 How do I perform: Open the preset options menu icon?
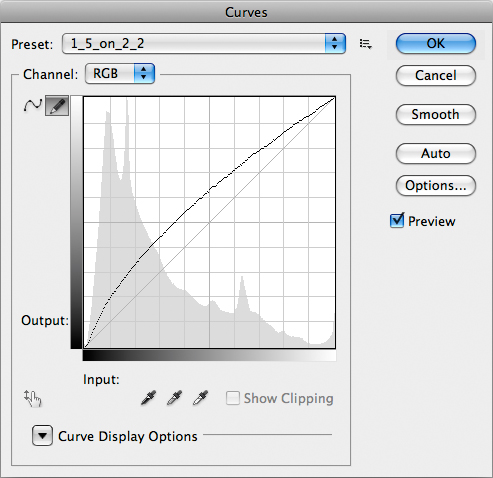click(x=366, y=44)
